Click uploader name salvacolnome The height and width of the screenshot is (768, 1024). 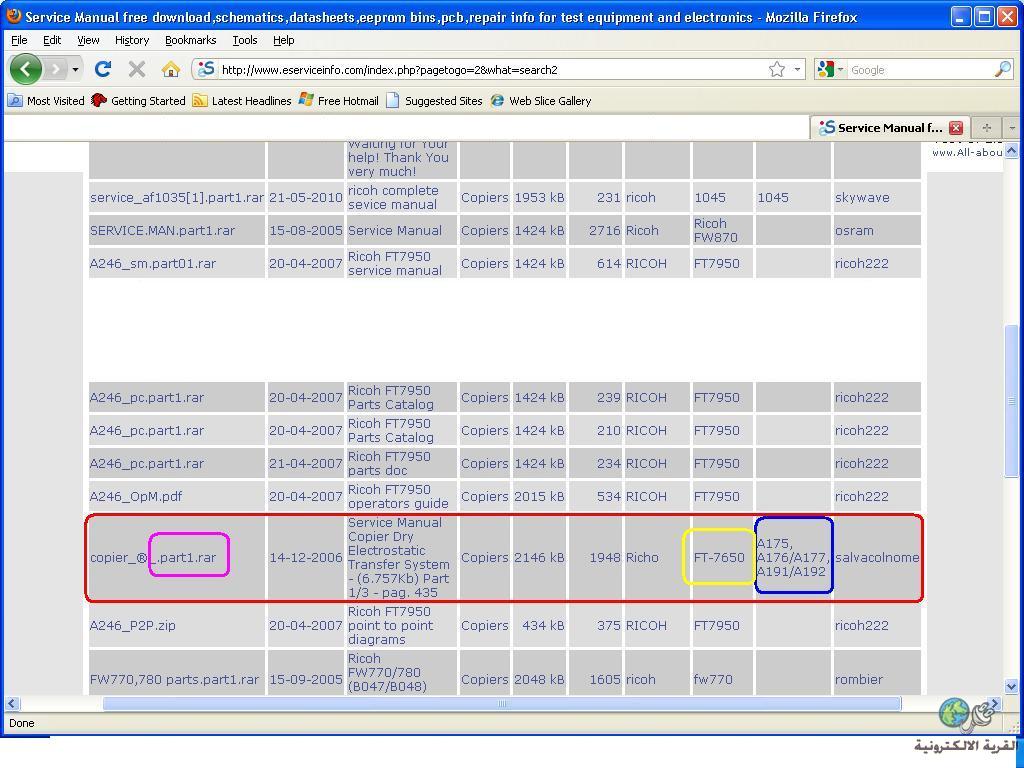coord(876,558)
